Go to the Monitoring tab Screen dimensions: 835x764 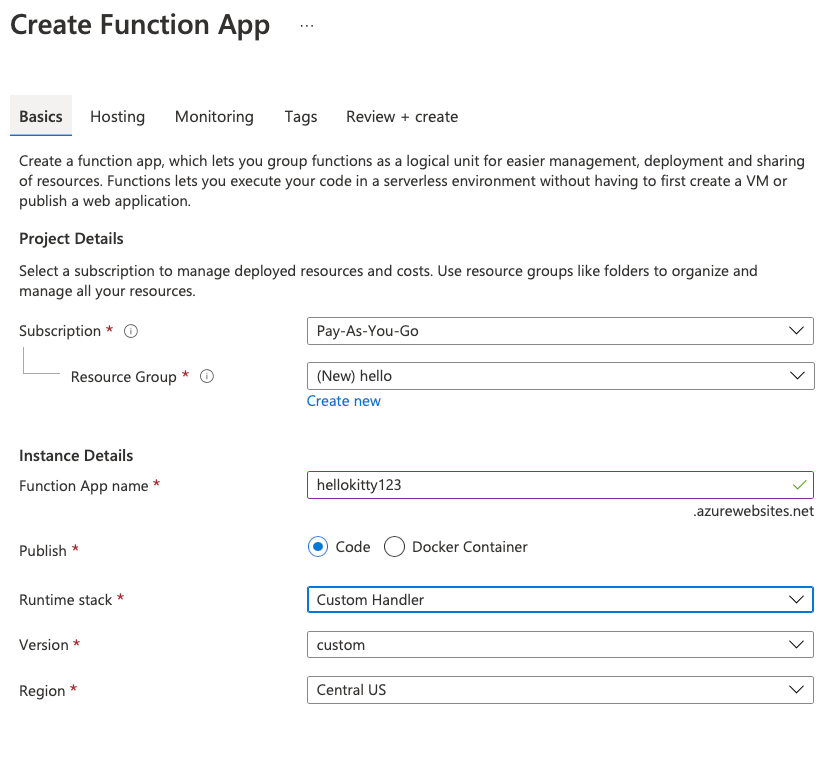(x=214, y=117)
